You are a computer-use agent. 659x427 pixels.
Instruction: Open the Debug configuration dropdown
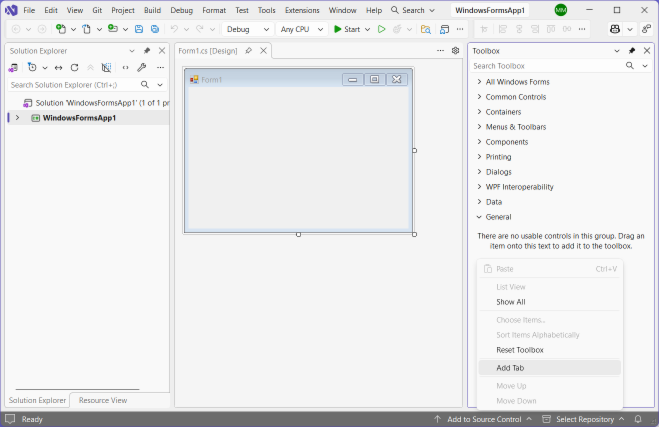point(247,29)
